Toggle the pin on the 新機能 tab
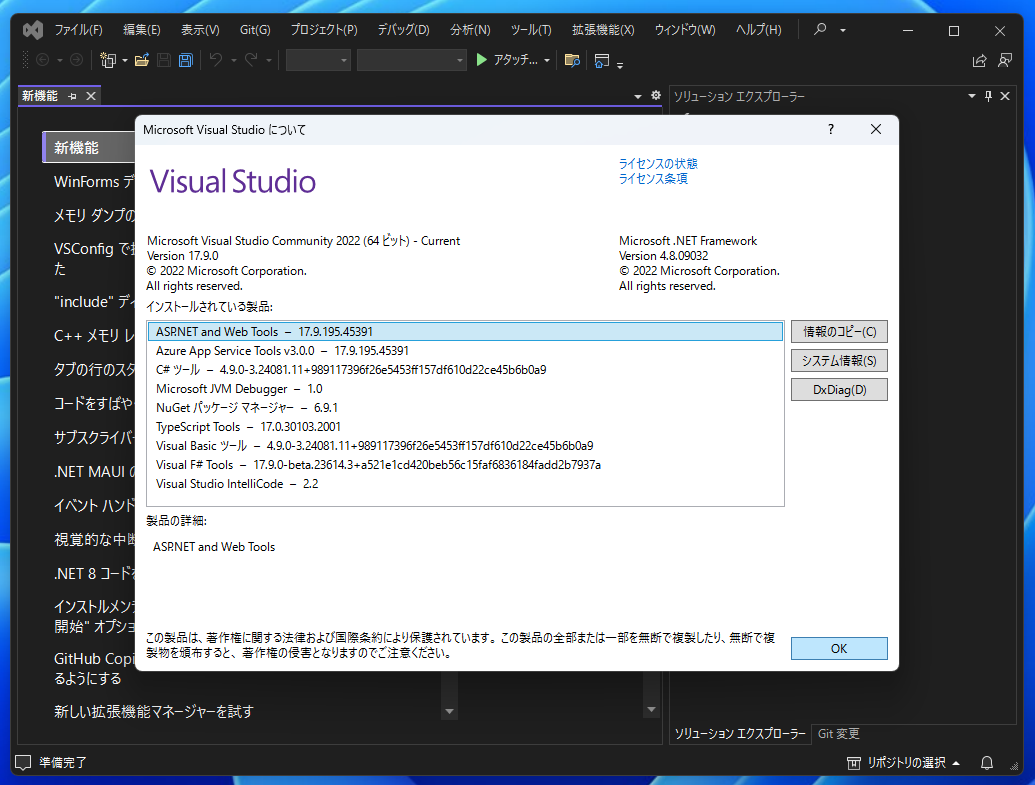 [72, 96]
